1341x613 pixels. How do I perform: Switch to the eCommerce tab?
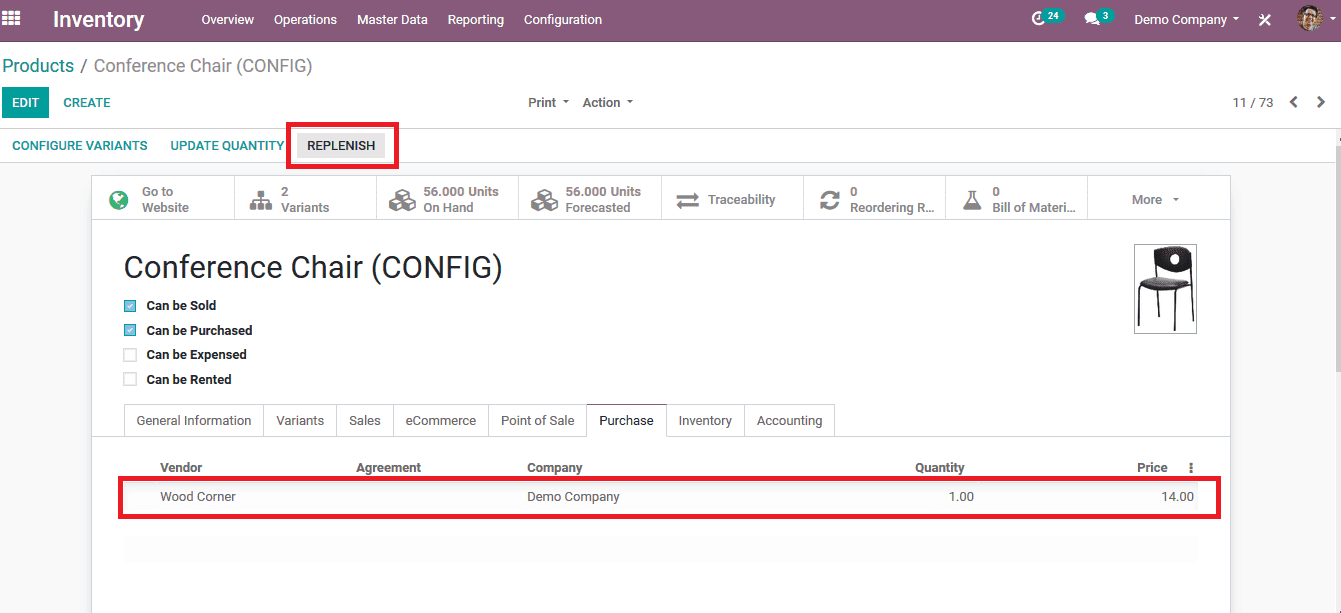pos(441,421)
